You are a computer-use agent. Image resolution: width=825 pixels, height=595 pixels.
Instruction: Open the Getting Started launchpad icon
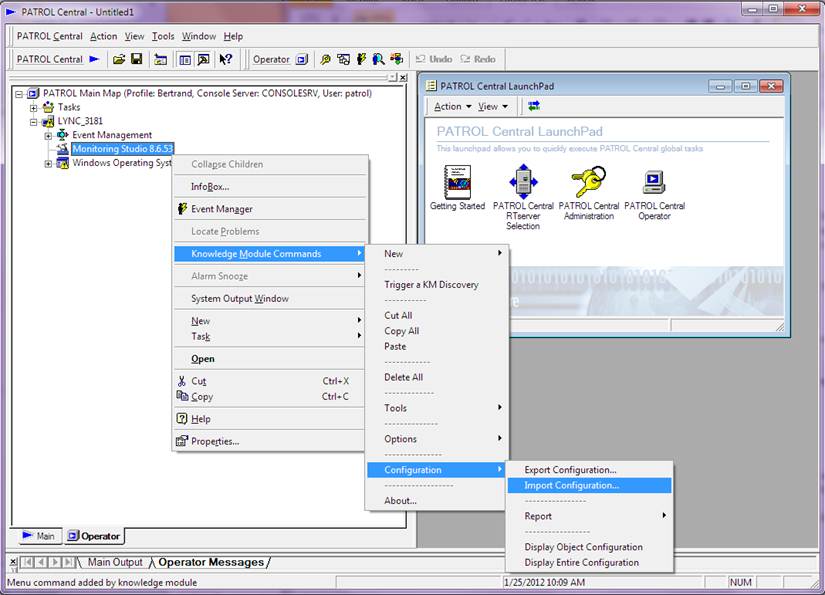pyautogui.click(x=457, y=182)
